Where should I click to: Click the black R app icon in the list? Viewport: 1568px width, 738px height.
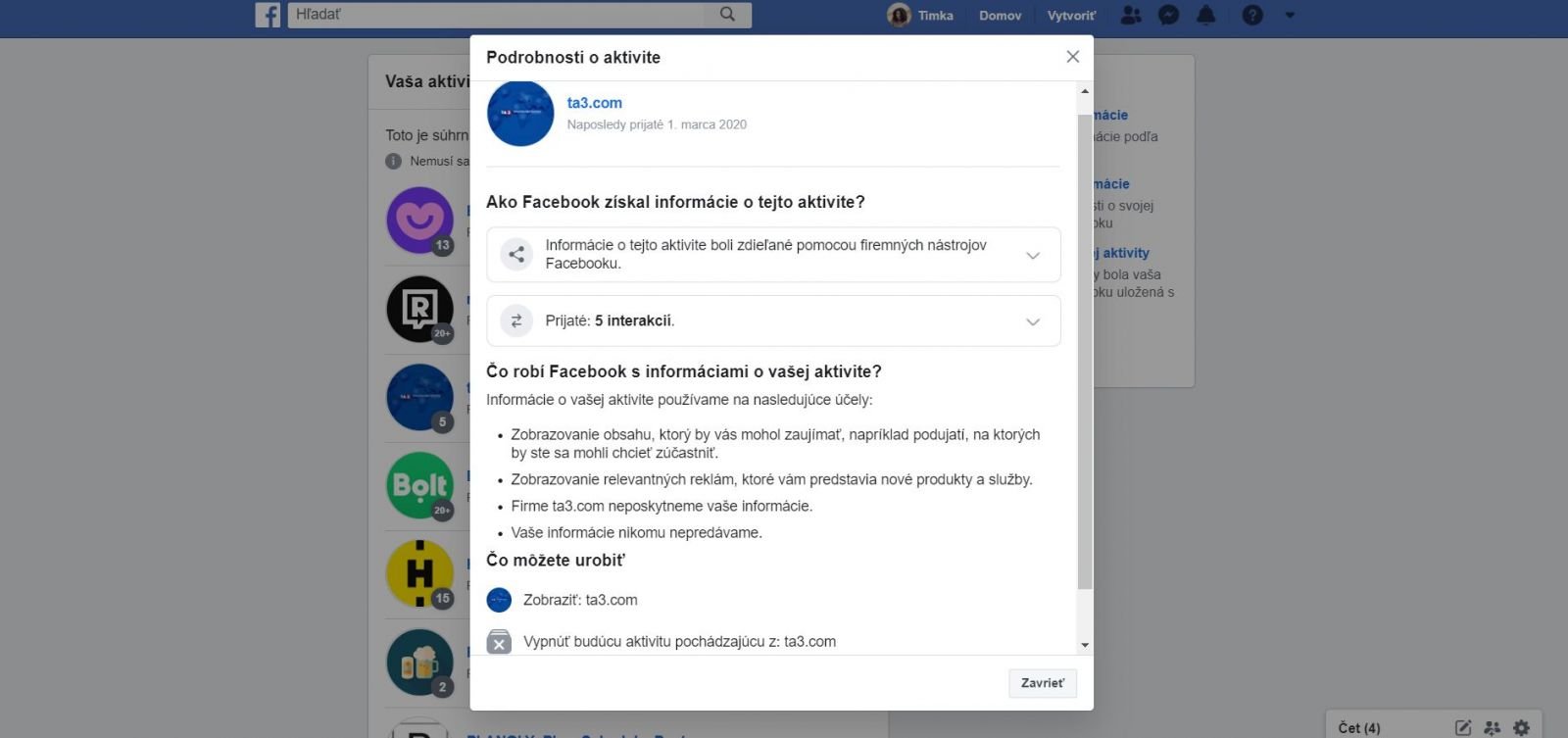pyautogui.click(x=420, y=310)
